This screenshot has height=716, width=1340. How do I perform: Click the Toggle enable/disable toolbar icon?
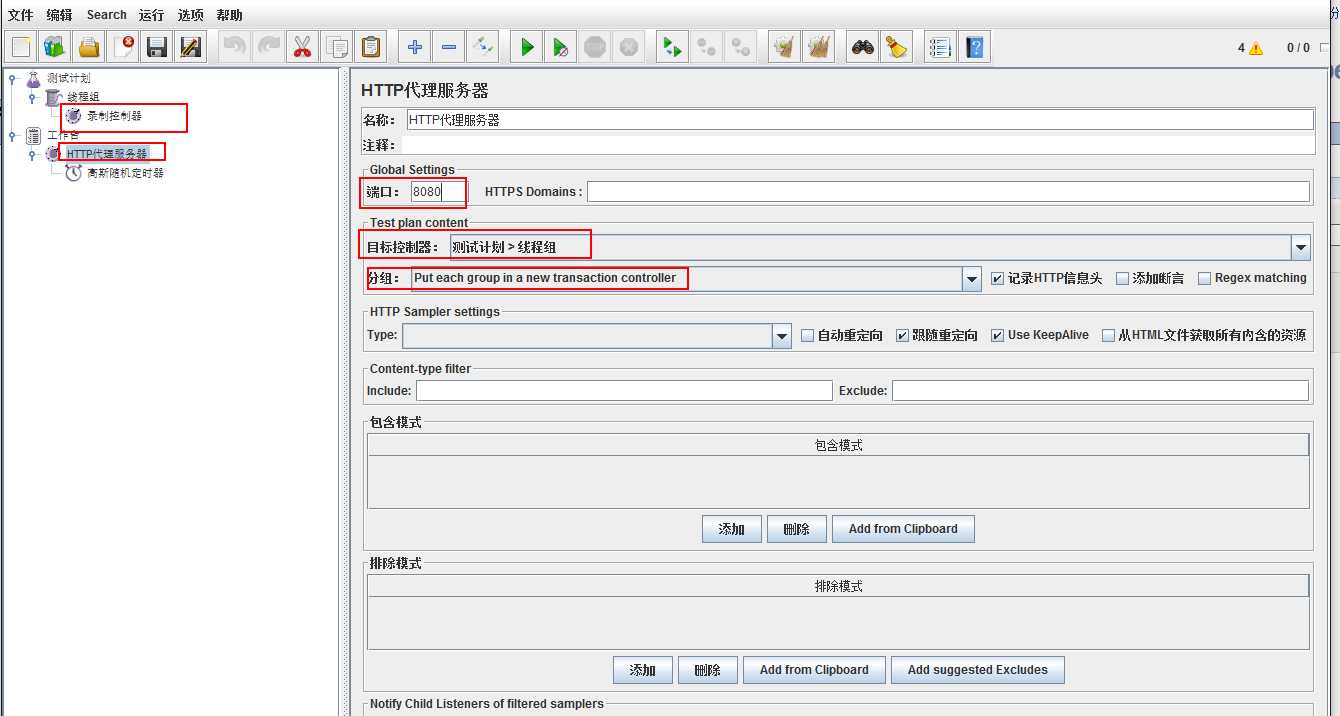pyautogui.click(x=483, y=47)
